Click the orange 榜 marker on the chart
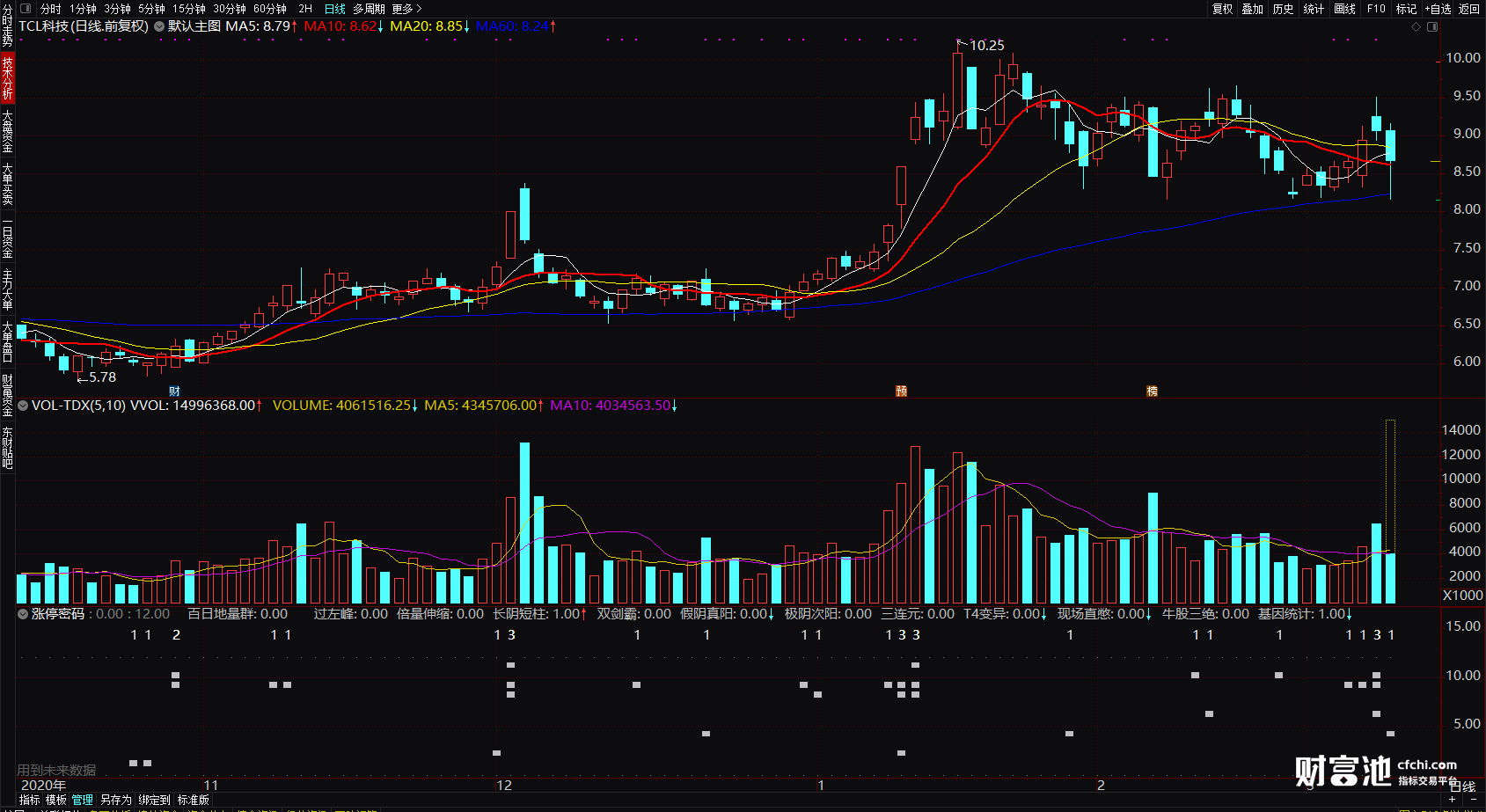1486x812 pixels. click(x=1152, y=391)
